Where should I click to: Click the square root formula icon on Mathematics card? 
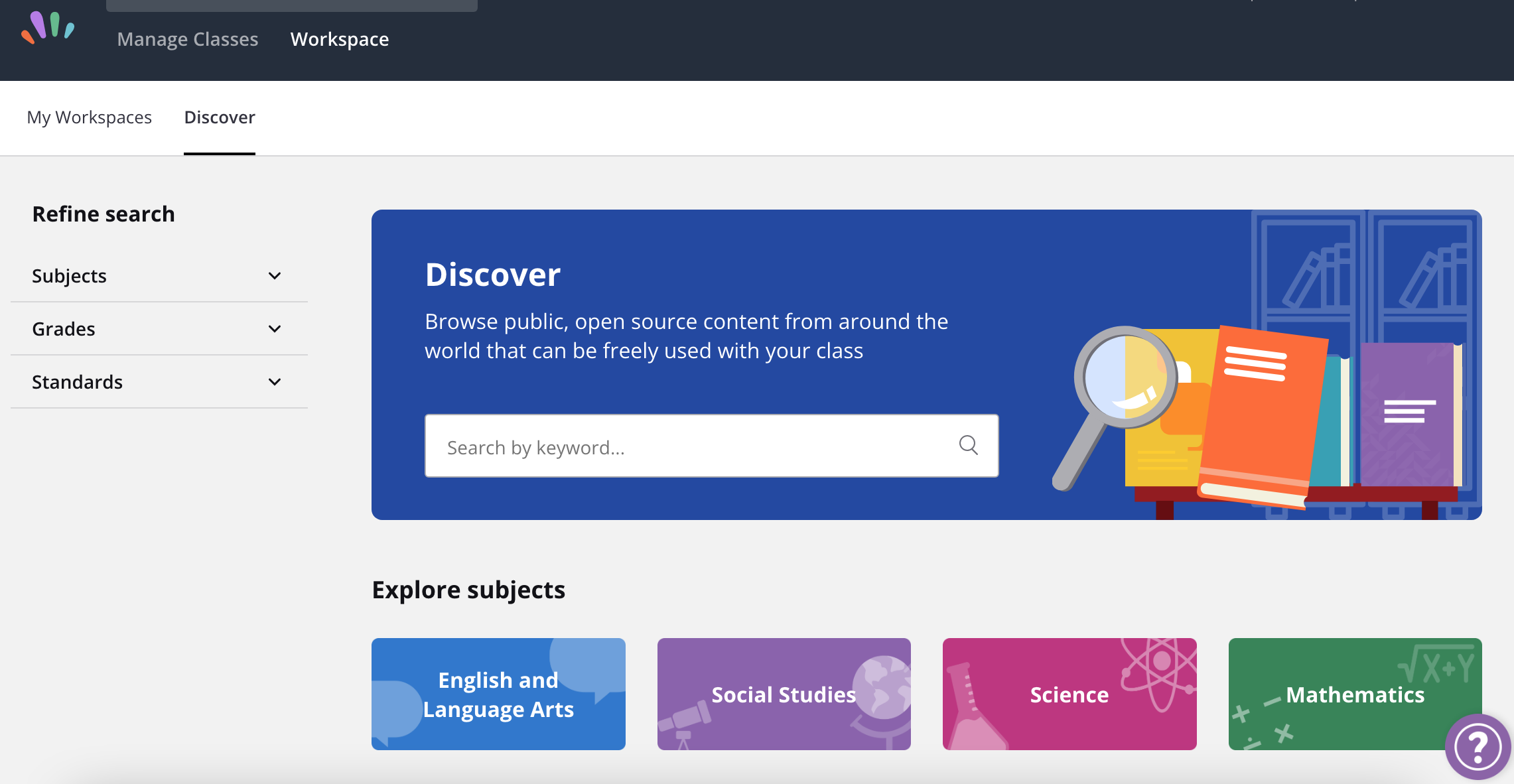pos(1437,663)
